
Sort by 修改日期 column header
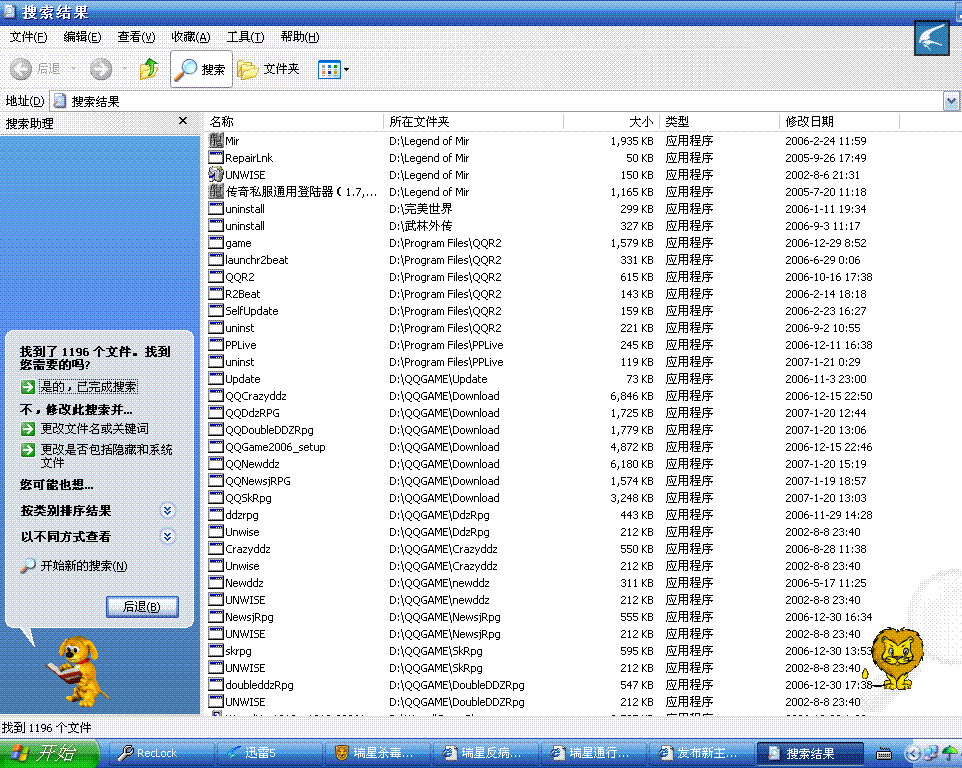pyautogui.click(x=839, y=121)
